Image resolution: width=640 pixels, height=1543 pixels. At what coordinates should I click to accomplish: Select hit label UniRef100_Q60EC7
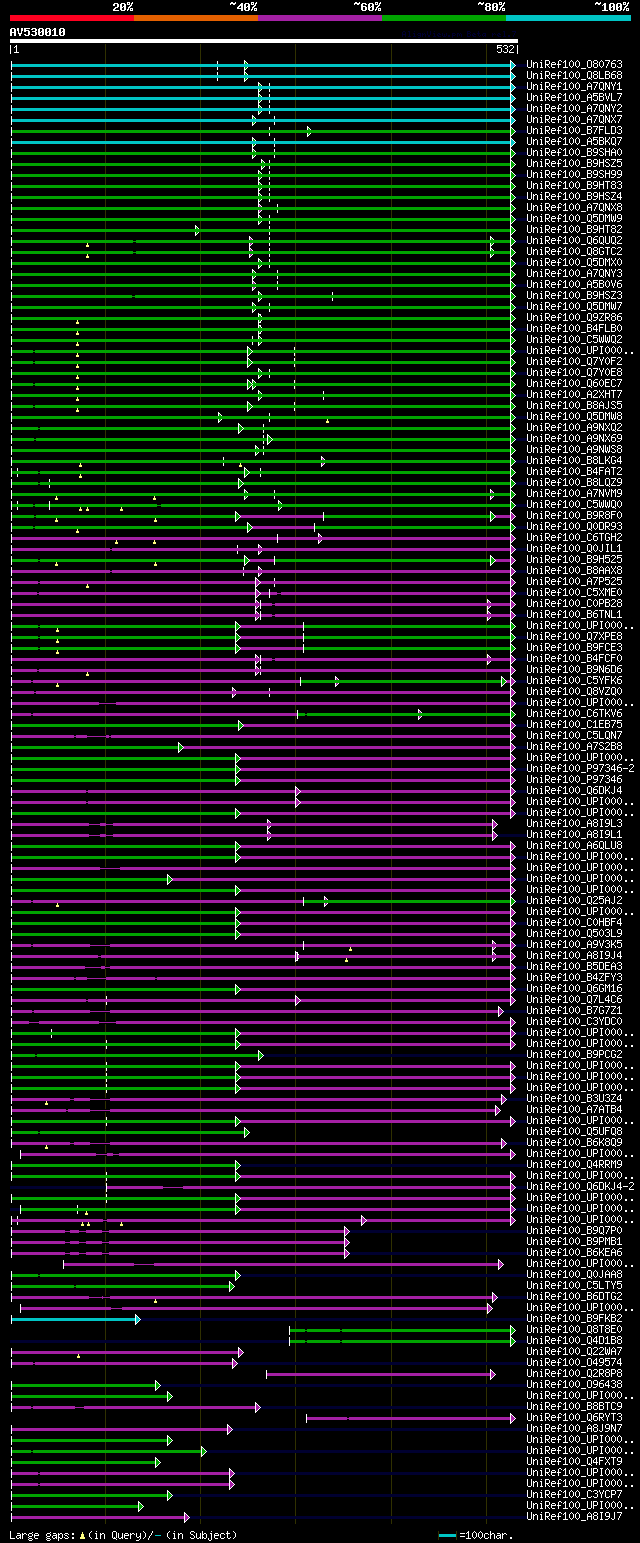coord(574,383)
